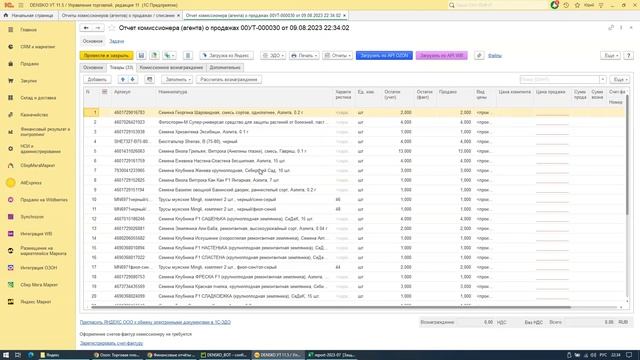Open Задачи navigation link
Screen dimensions: 640x360
click(116, 41)
